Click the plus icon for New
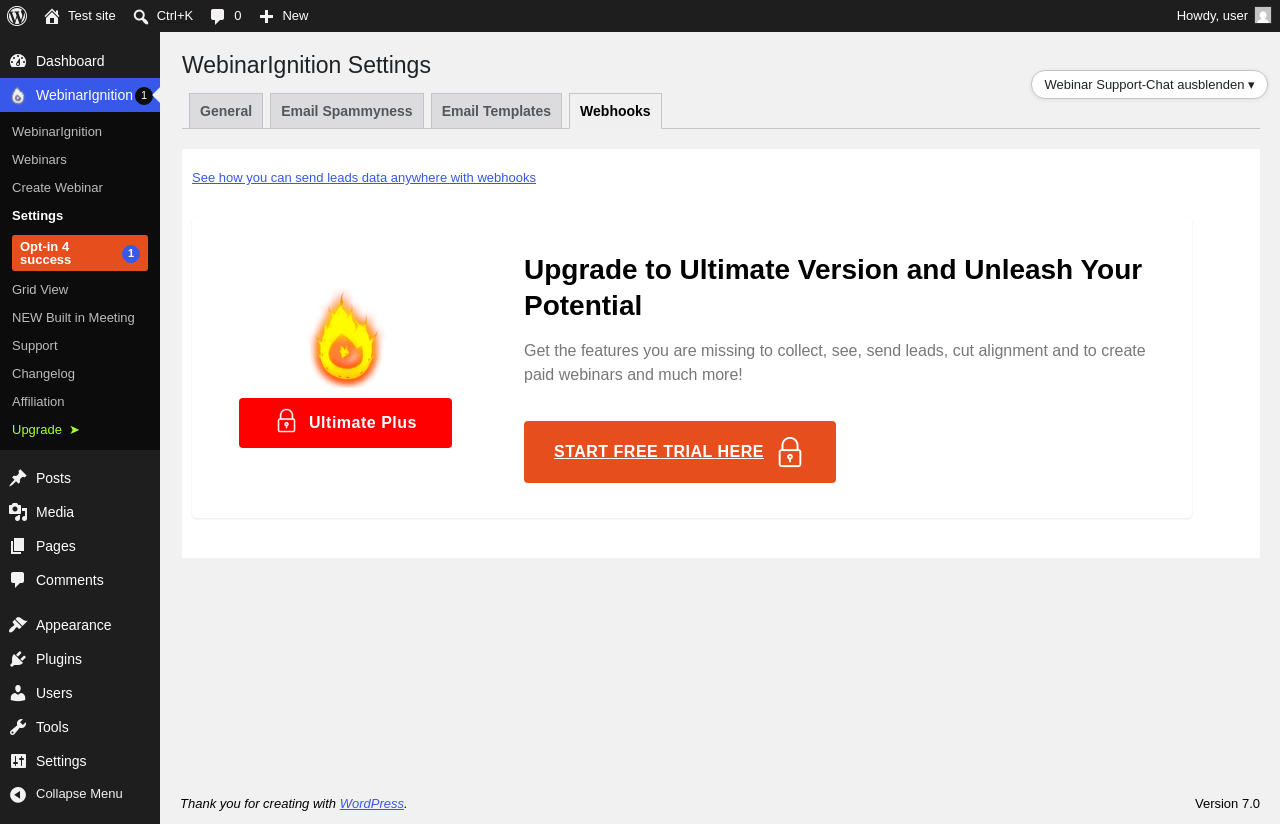Screen dimensions: 1280x824 click(x=266, y=16)
